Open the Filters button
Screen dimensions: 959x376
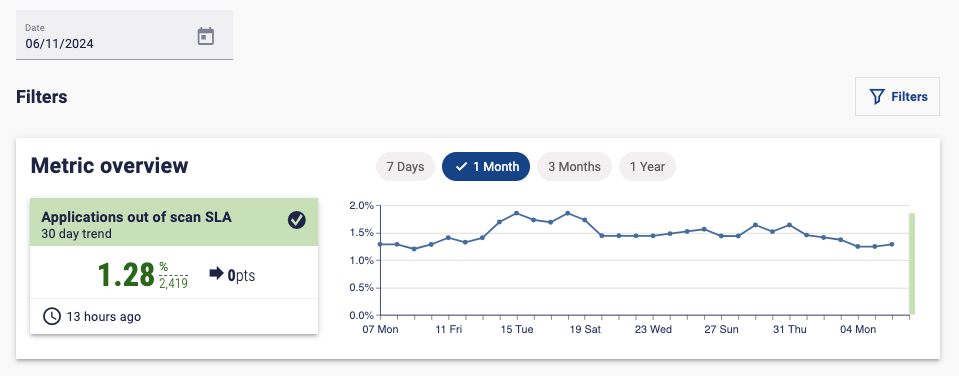coord(897,97)
